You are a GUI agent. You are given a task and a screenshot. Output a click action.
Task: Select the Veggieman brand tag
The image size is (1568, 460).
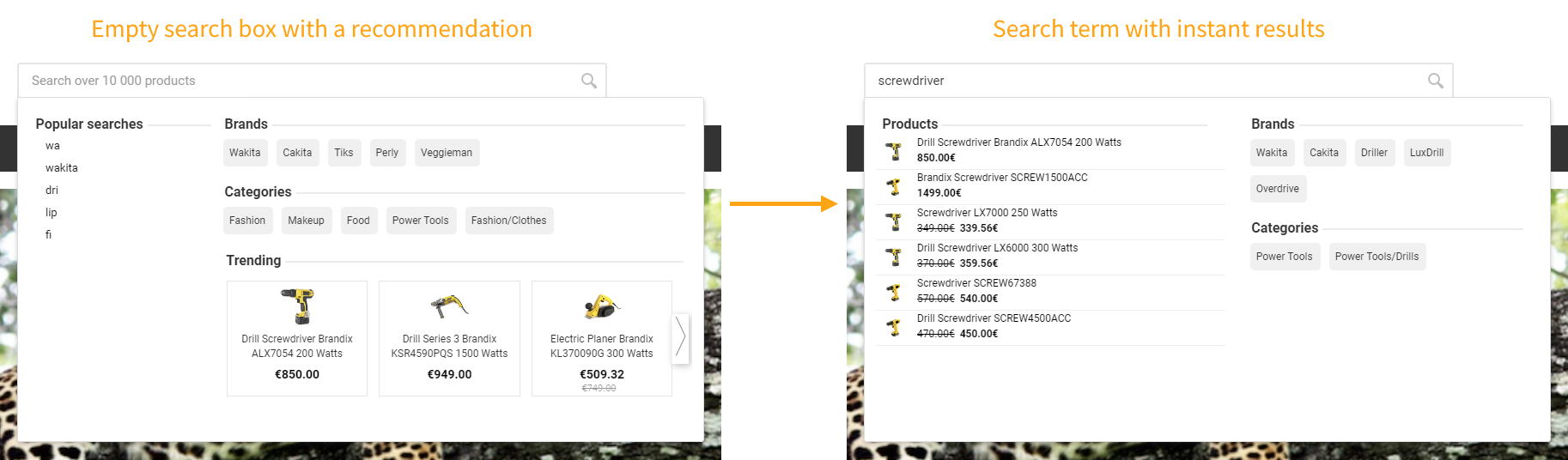click(447, 153)
